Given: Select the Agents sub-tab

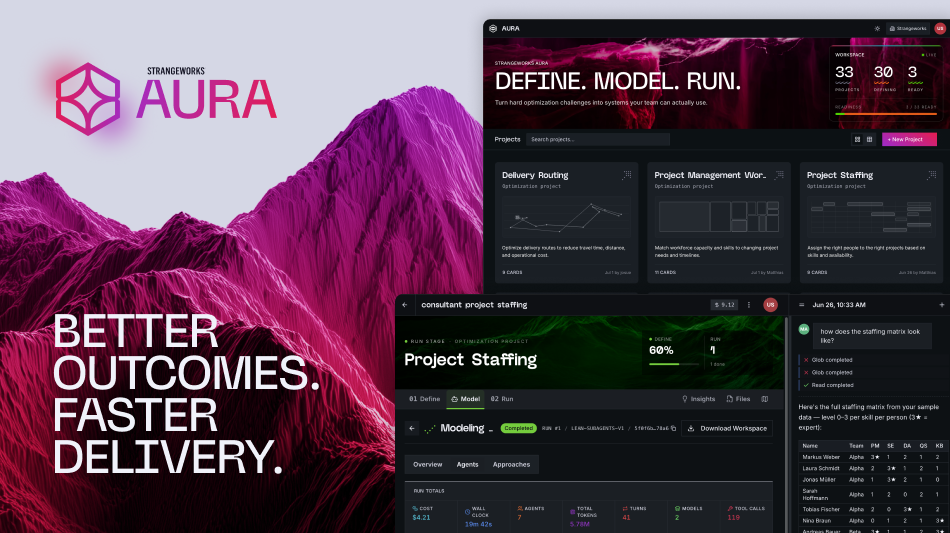Looking at the screenshot, I should 467,465.
